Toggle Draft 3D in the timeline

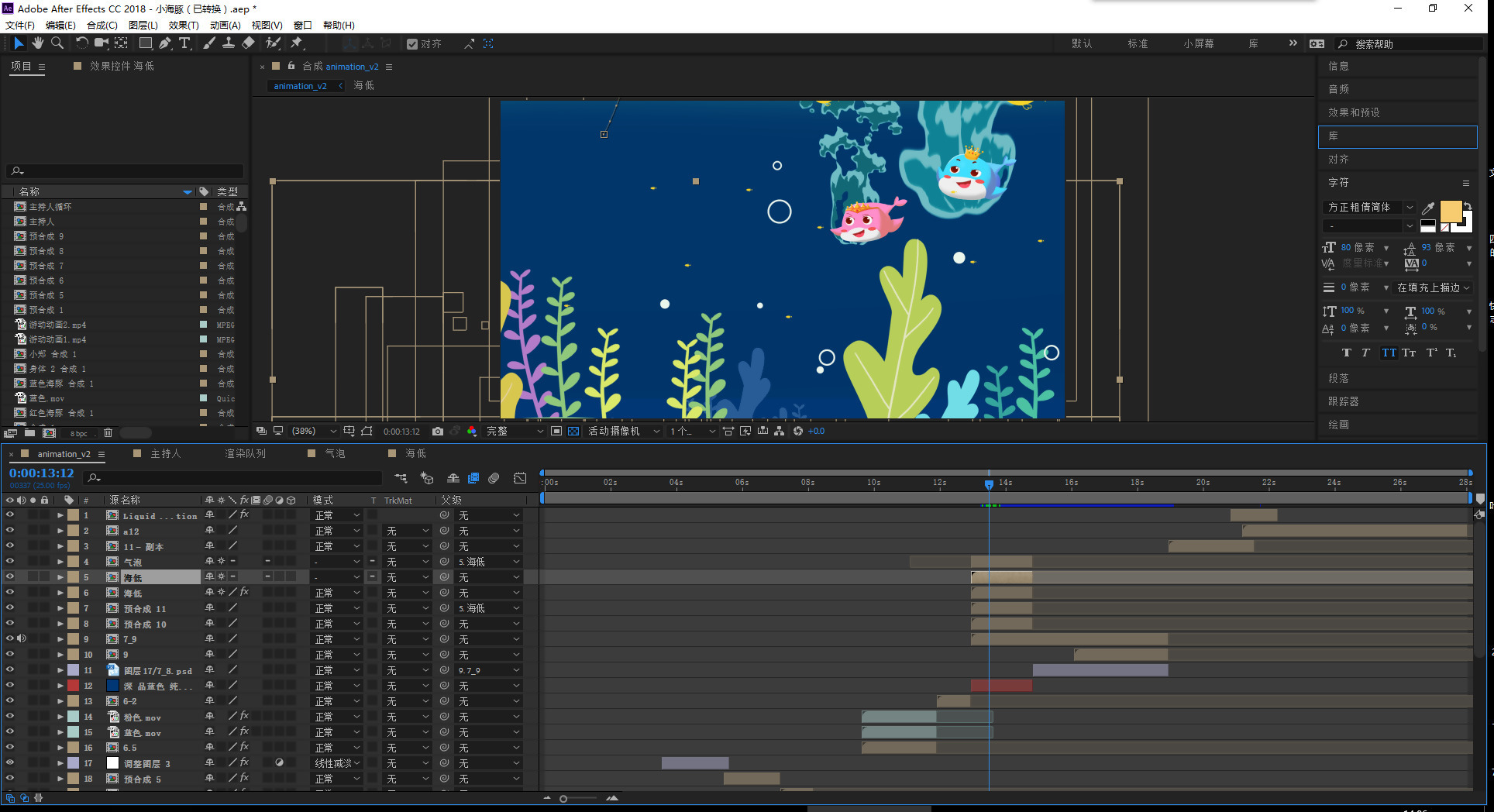coord(426,478)
